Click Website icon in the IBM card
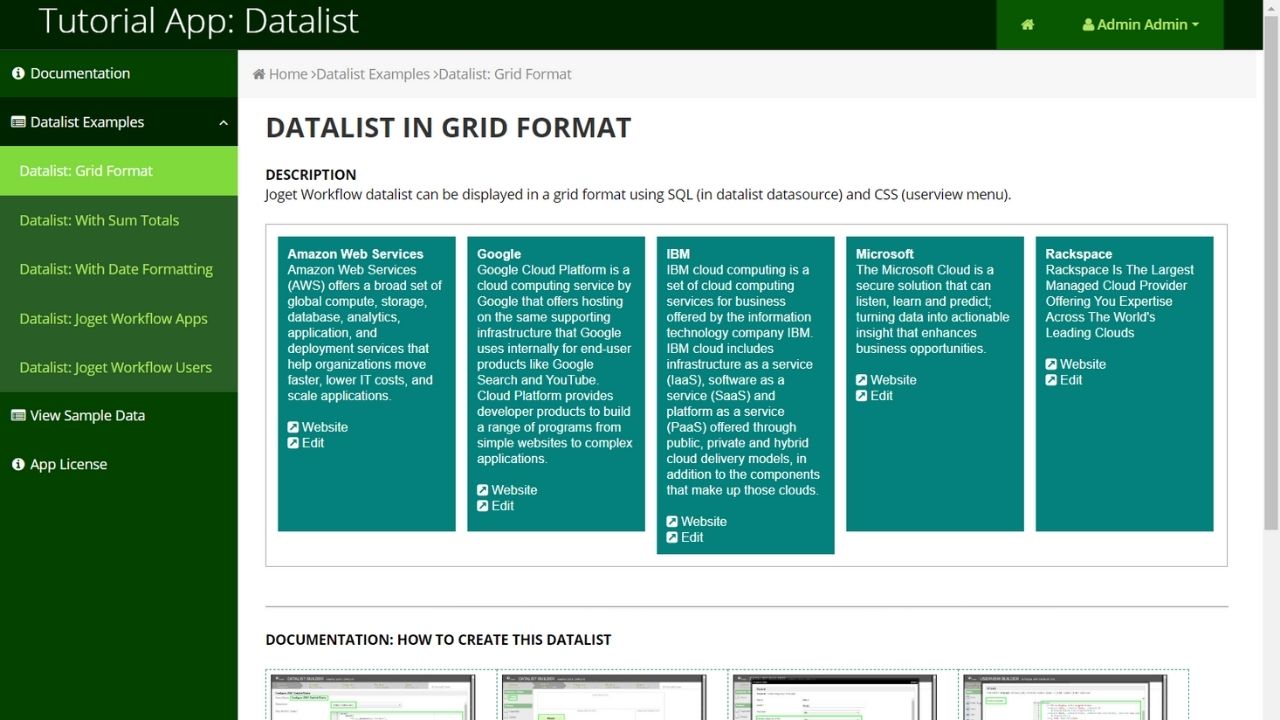Image resolution: width=1280 pixels, height=720 pixels. 673,522
